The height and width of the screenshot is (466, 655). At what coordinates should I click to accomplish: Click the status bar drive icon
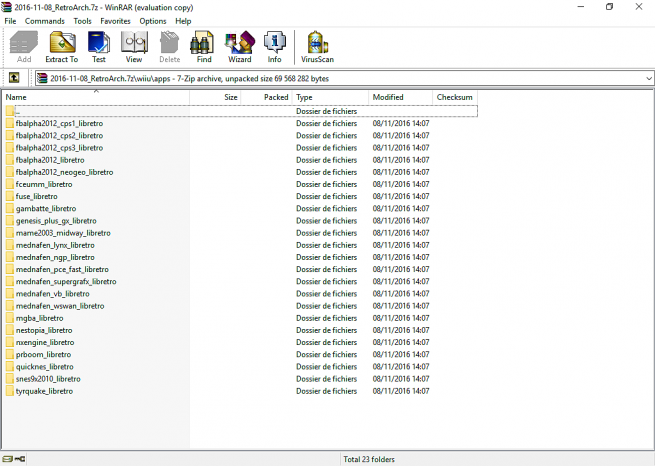[x=8, y=459]
